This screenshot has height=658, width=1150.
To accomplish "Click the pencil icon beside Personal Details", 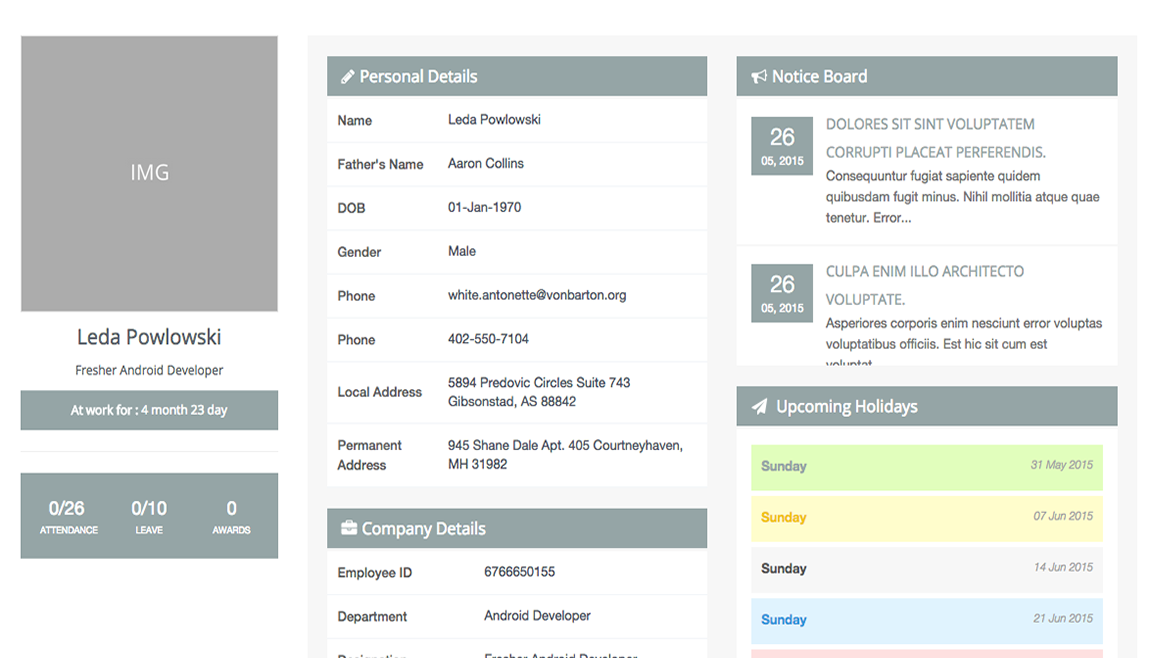I will coord(347,77).
